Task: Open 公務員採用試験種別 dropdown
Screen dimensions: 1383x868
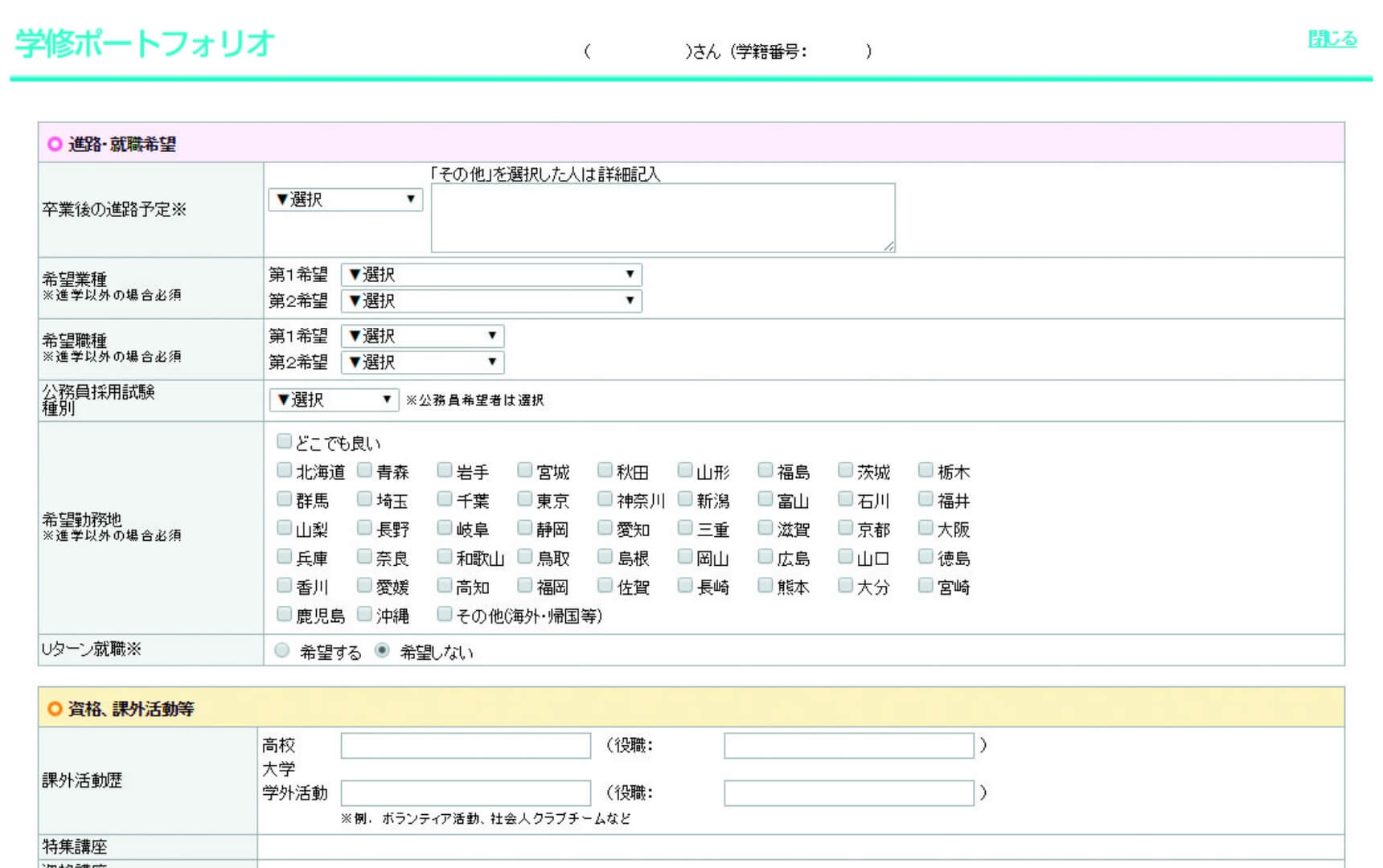Action: tap(334, 399)
